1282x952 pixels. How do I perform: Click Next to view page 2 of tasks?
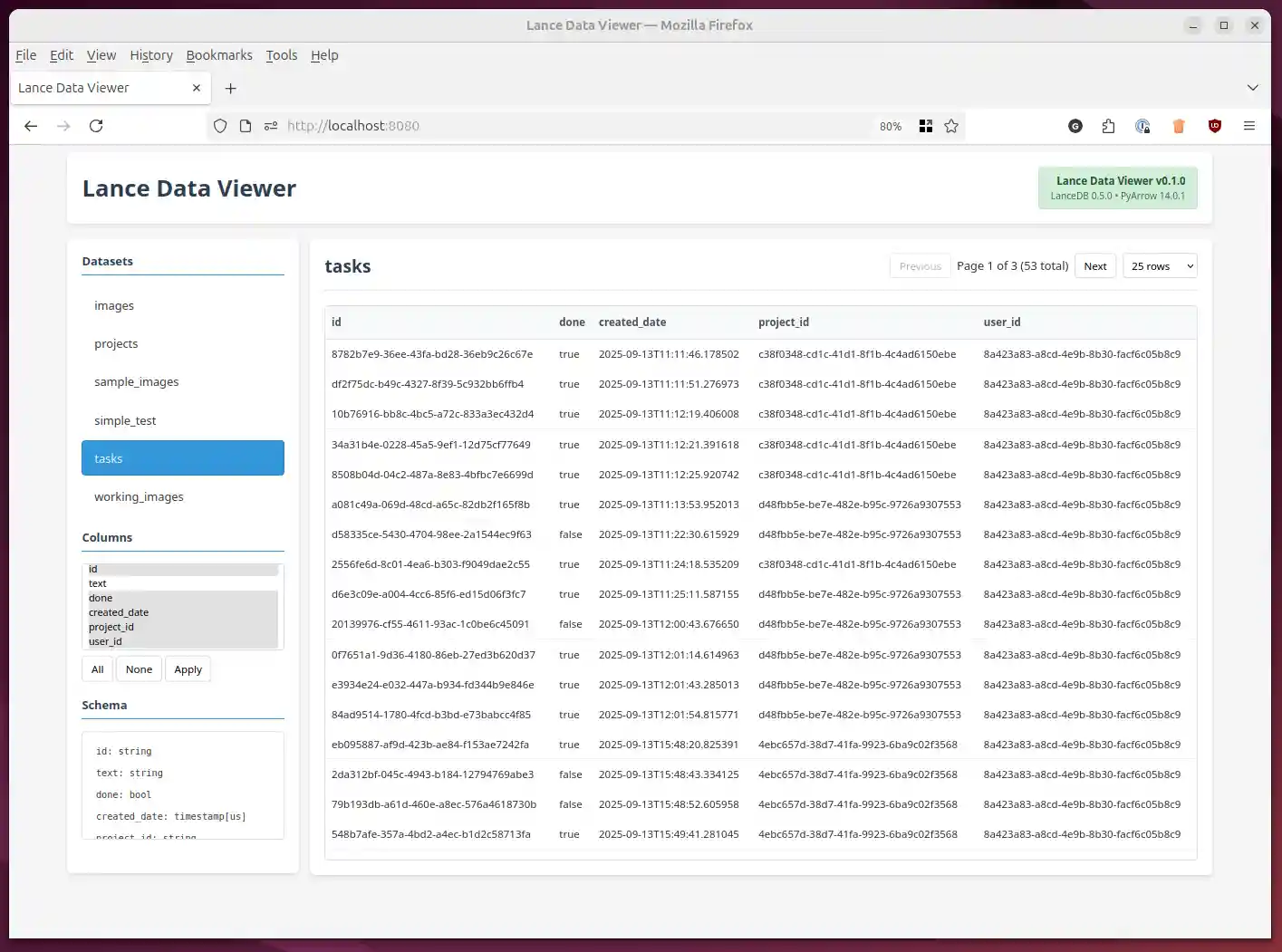point(1094,265)
